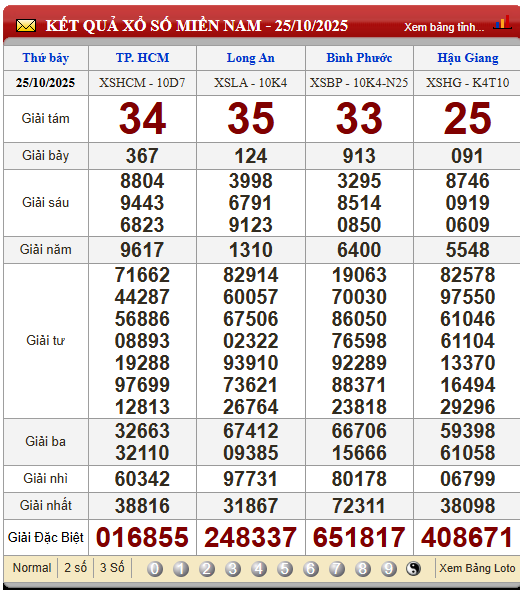Viewport: 520px width, 590px height.
Task: Click special prize number 248337
Action: click(251, 537)
